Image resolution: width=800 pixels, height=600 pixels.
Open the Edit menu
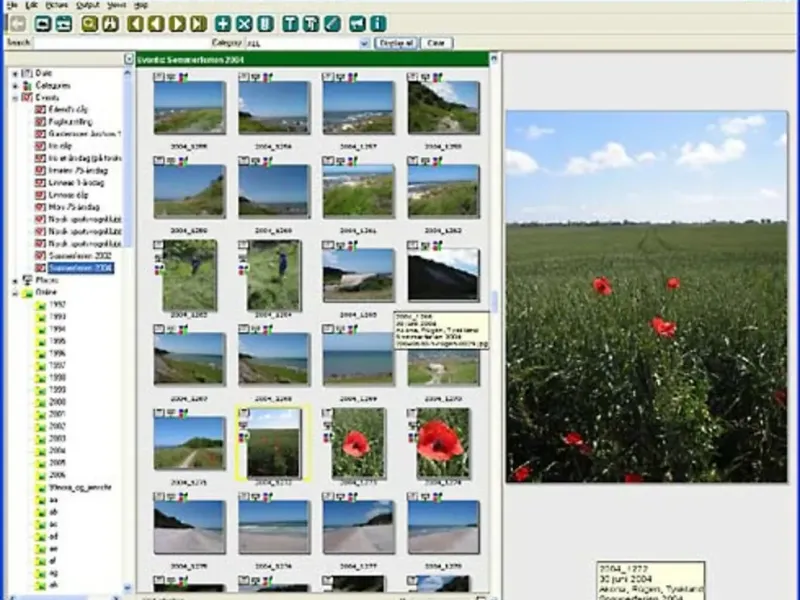32,5
